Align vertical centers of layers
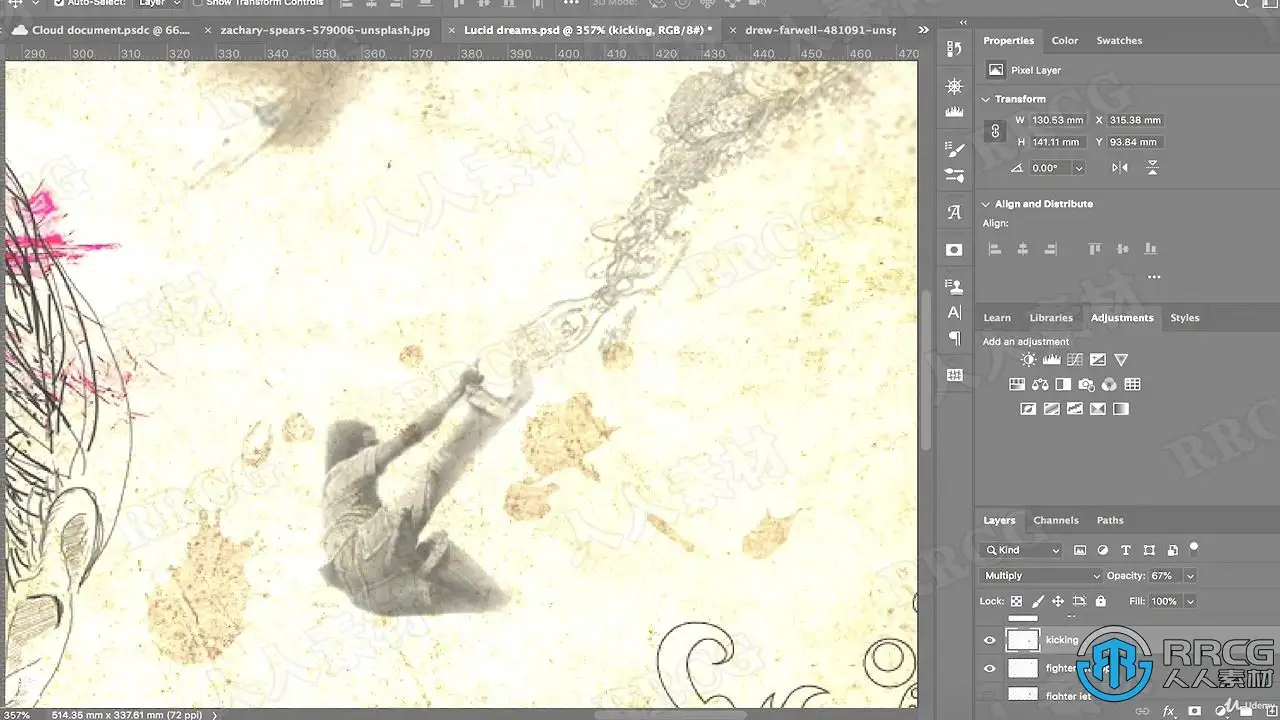Screen dimensions: 1280x720 [1123, 249]
